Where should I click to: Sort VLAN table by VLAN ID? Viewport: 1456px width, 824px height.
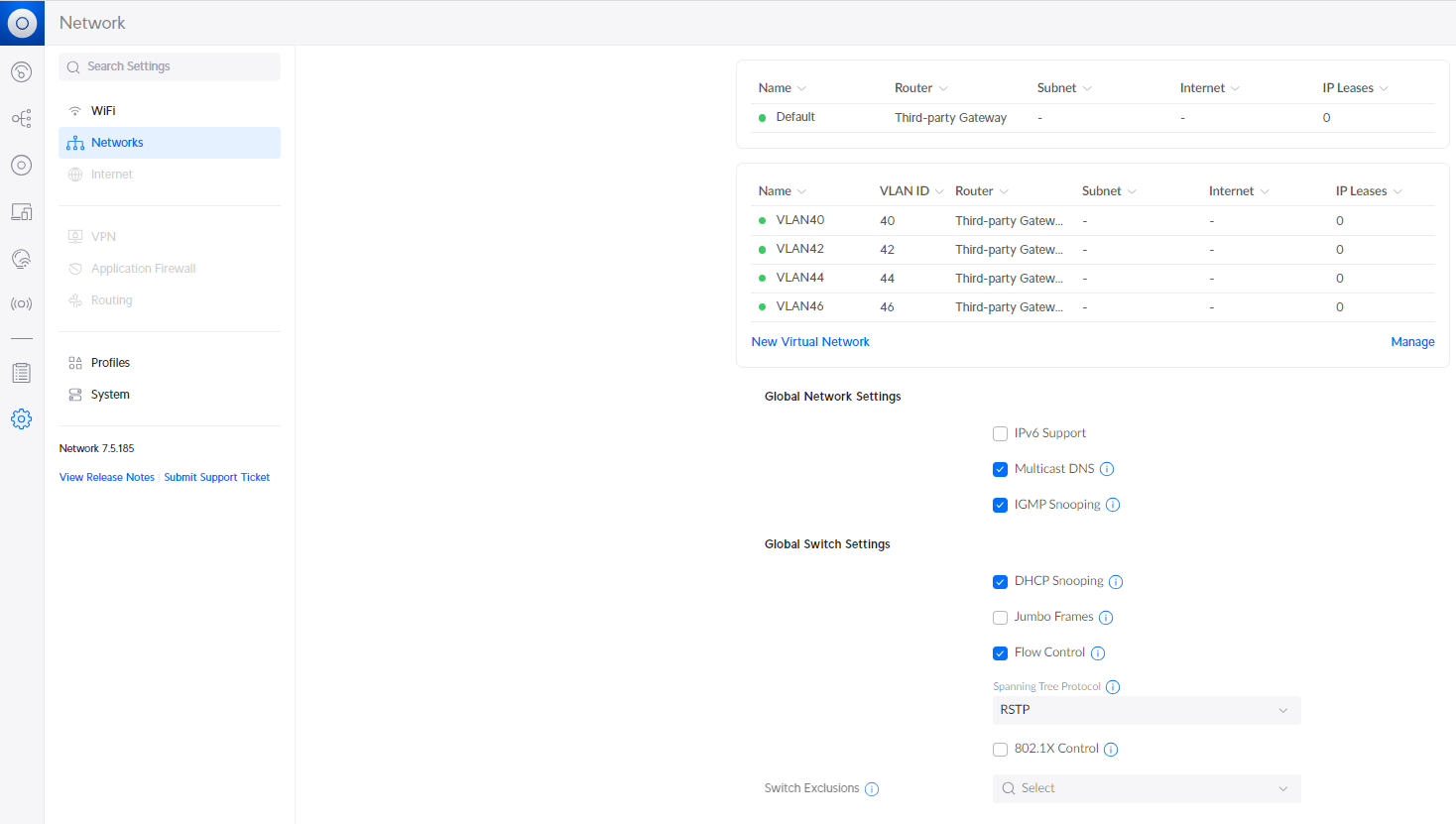coord(910,191)
